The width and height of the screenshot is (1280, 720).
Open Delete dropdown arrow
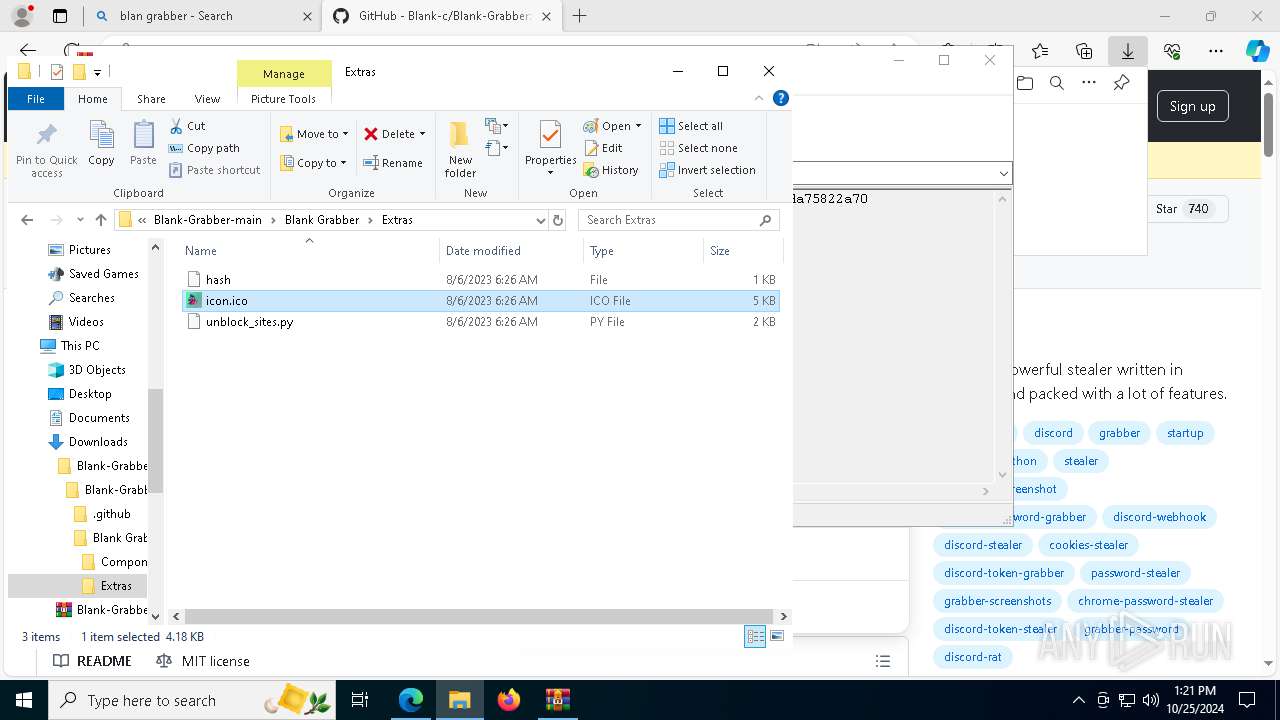coord(422,134)
